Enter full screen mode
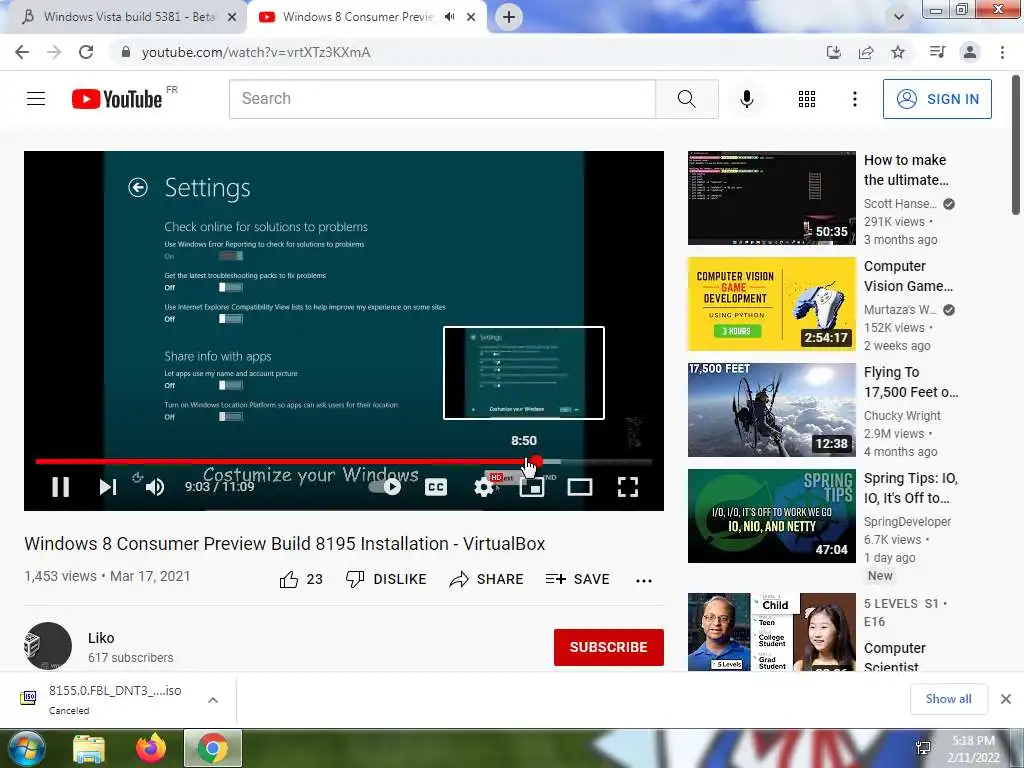The height and width of the screenshot is (768, 1024). (x=628, y=487)
